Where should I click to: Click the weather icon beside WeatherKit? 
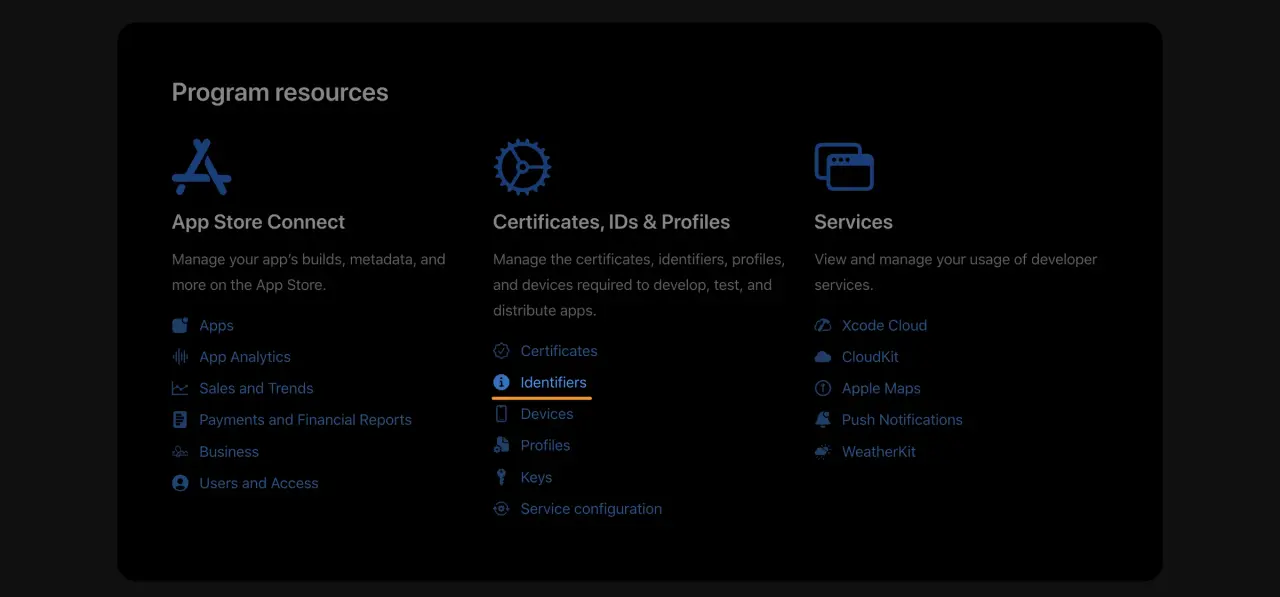coord(823,452)
